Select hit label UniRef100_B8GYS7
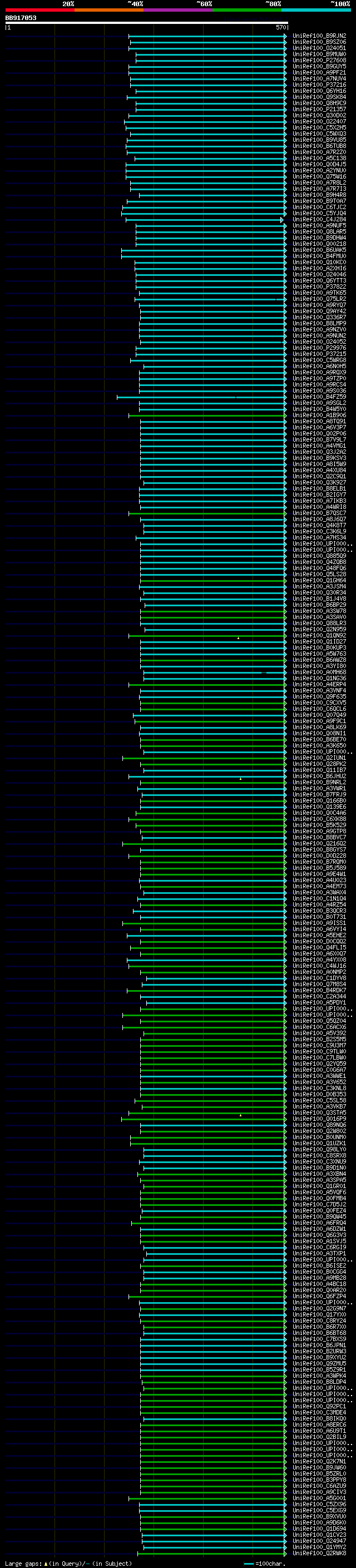 (x=319, y=850)
